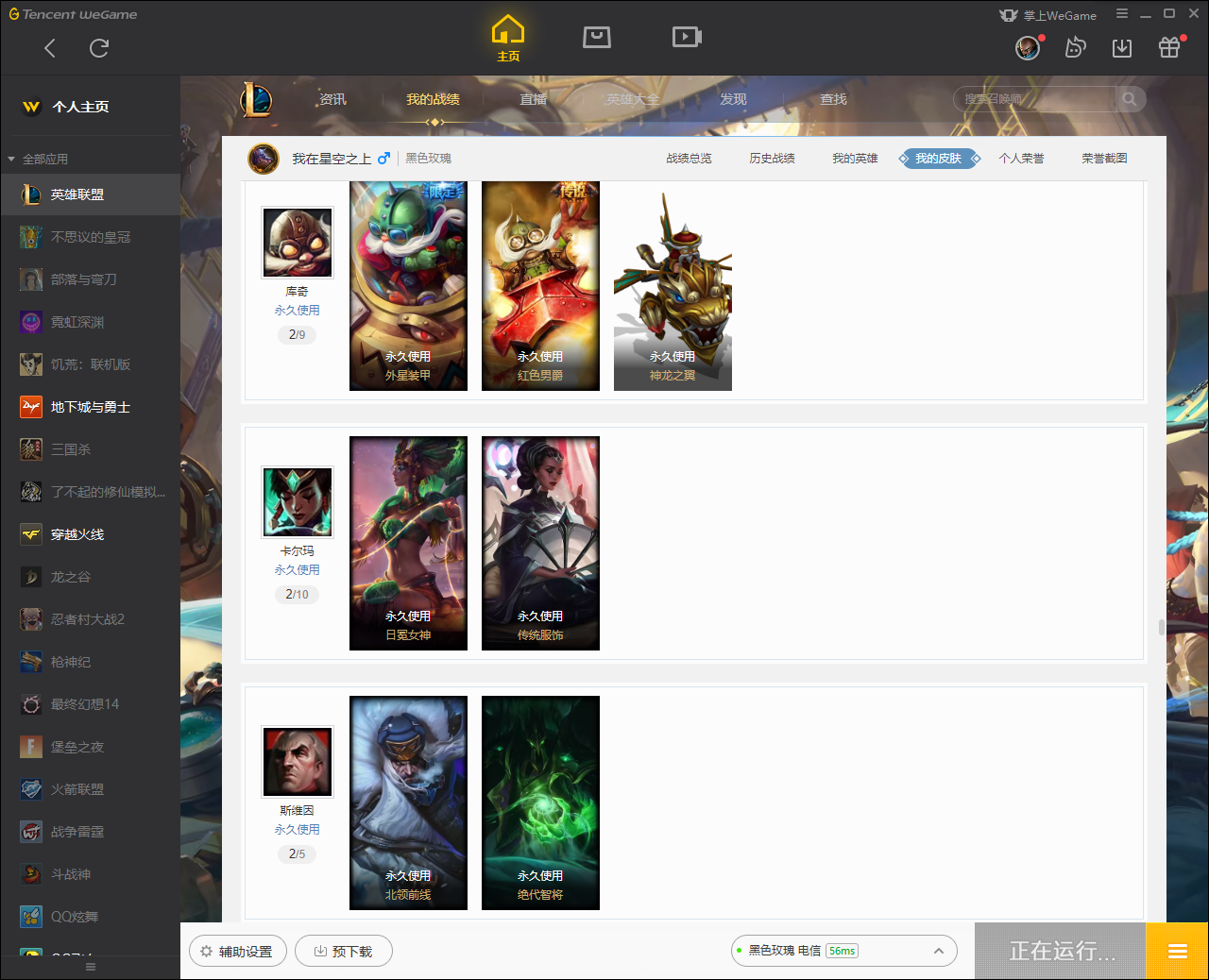Focus the 搜索召唤师 search field
The width and height of the screenshot is (1209, 980).
coord(1035,99)
